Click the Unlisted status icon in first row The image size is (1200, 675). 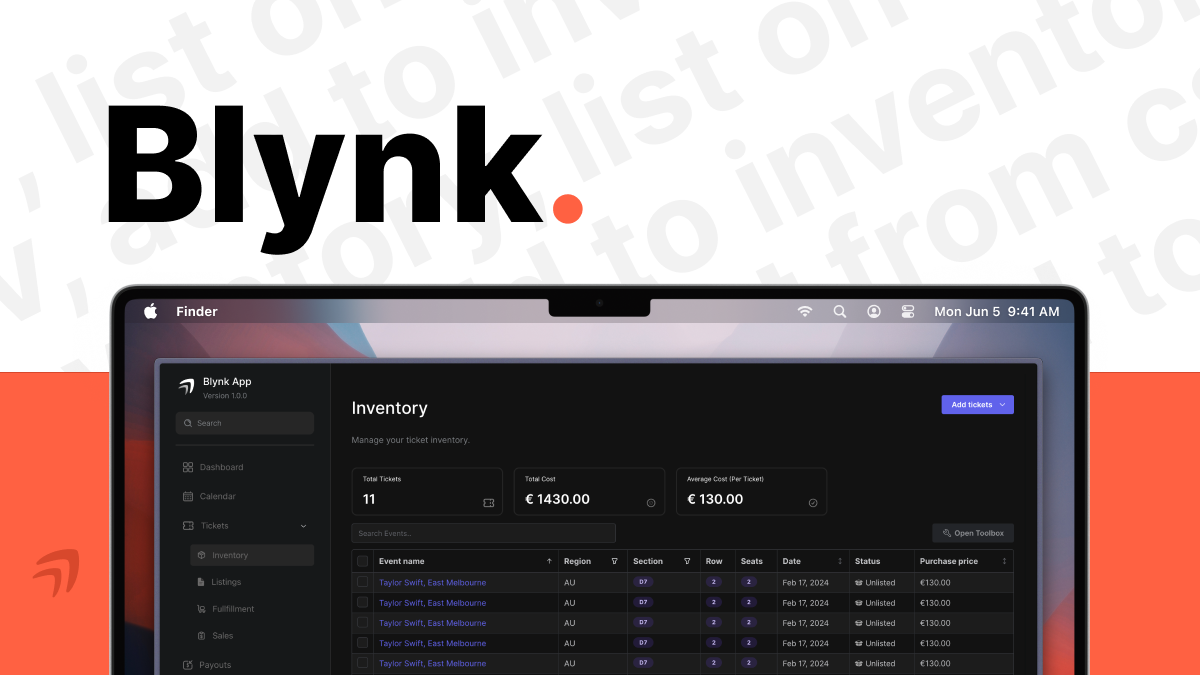858,583
